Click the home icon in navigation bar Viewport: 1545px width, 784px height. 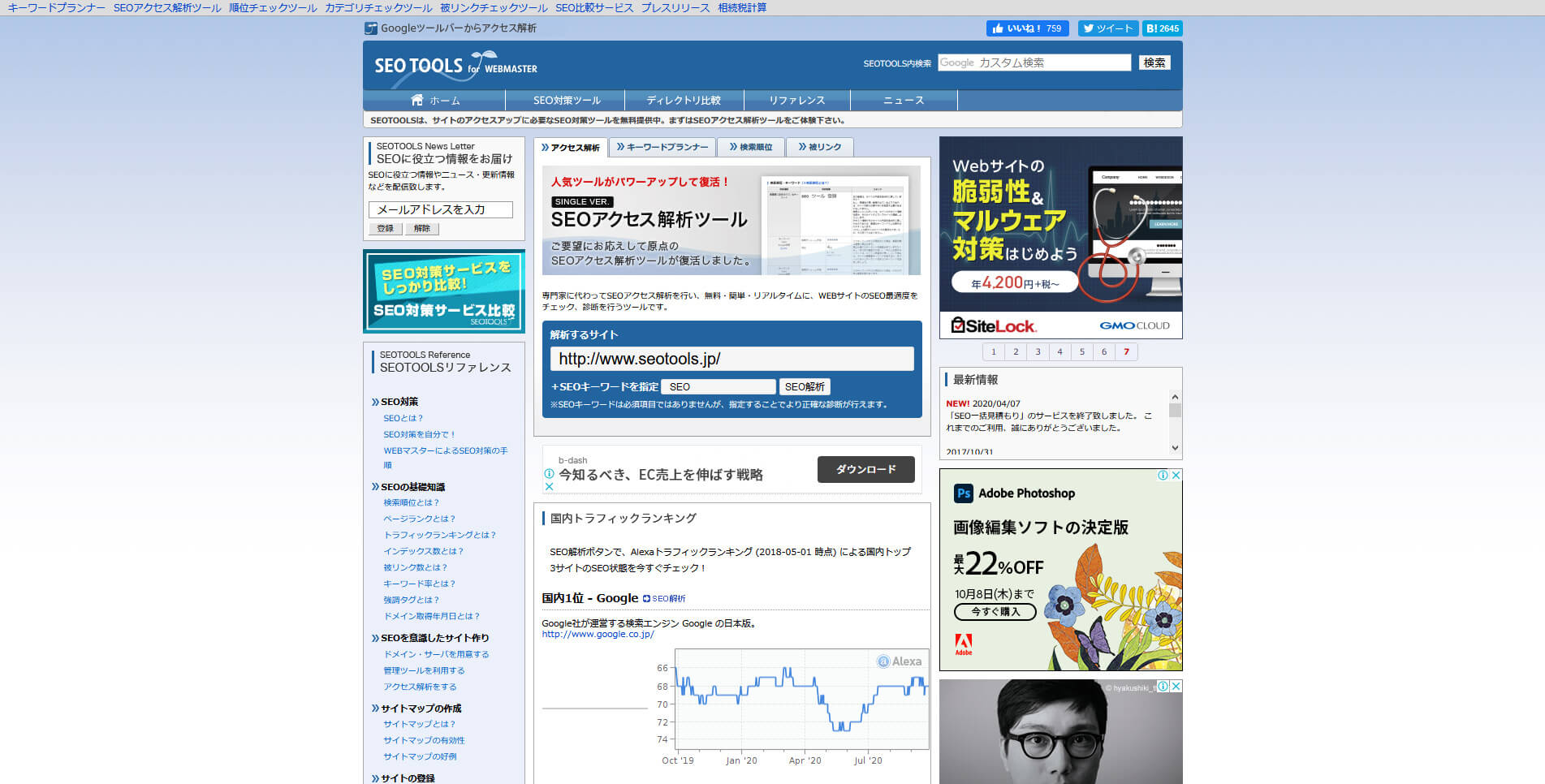417,100
